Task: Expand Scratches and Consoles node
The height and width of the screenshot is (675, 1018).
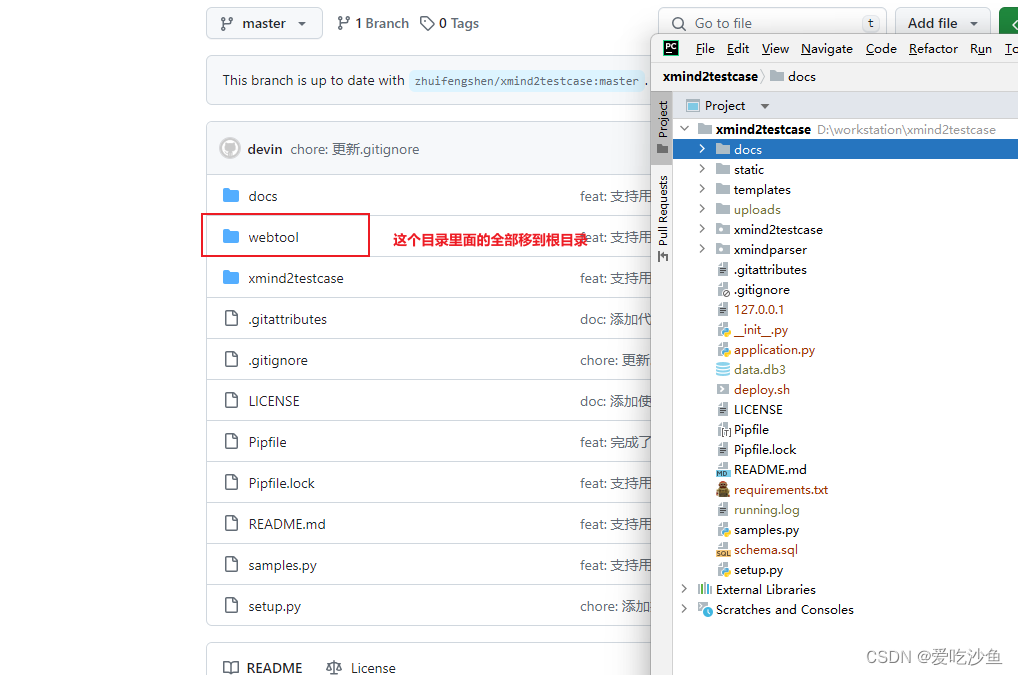Action: click(684, 609)
